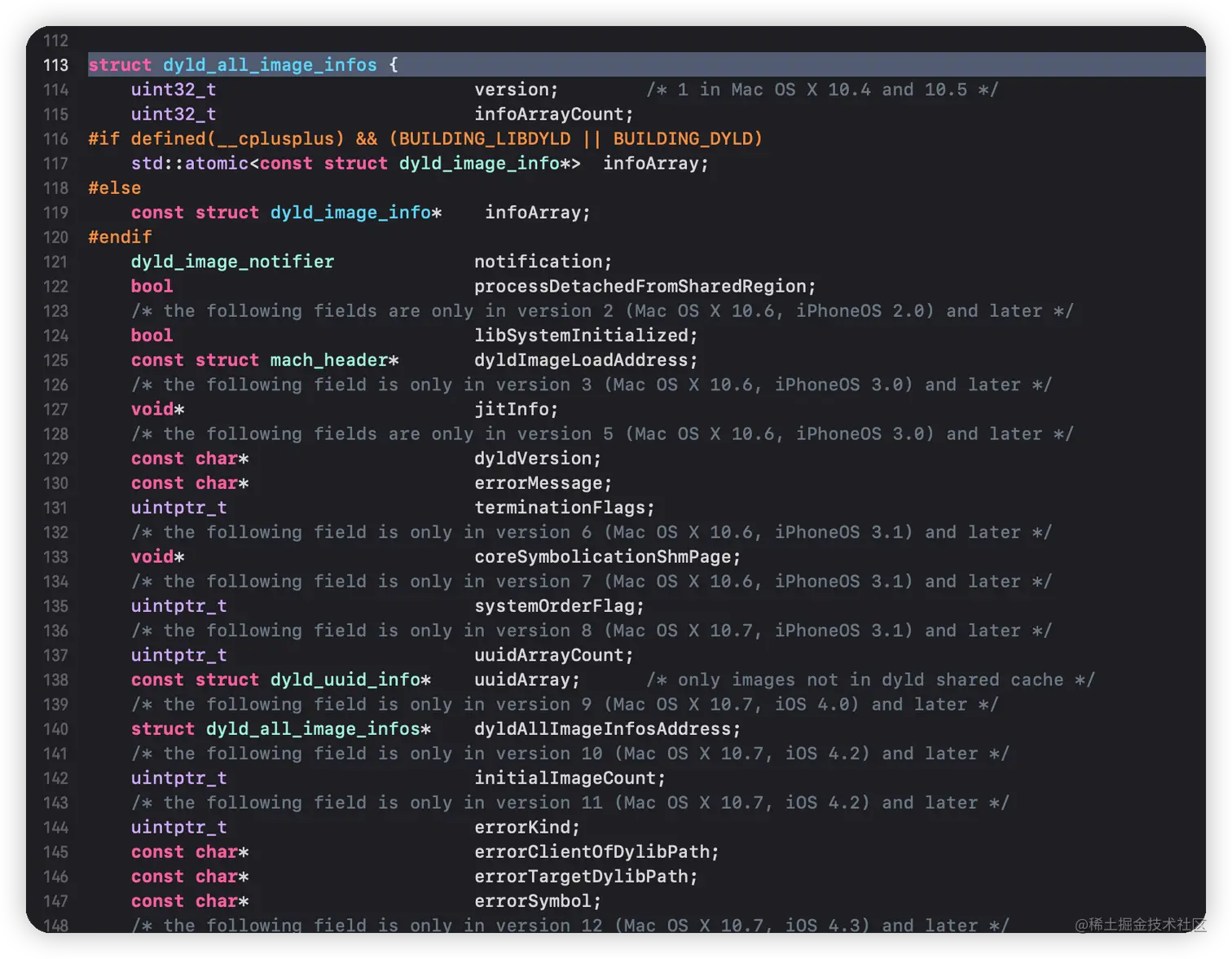
Task: Select the struct name dyld_all_image_infos on line 113
Action: (x=270, y=65)
